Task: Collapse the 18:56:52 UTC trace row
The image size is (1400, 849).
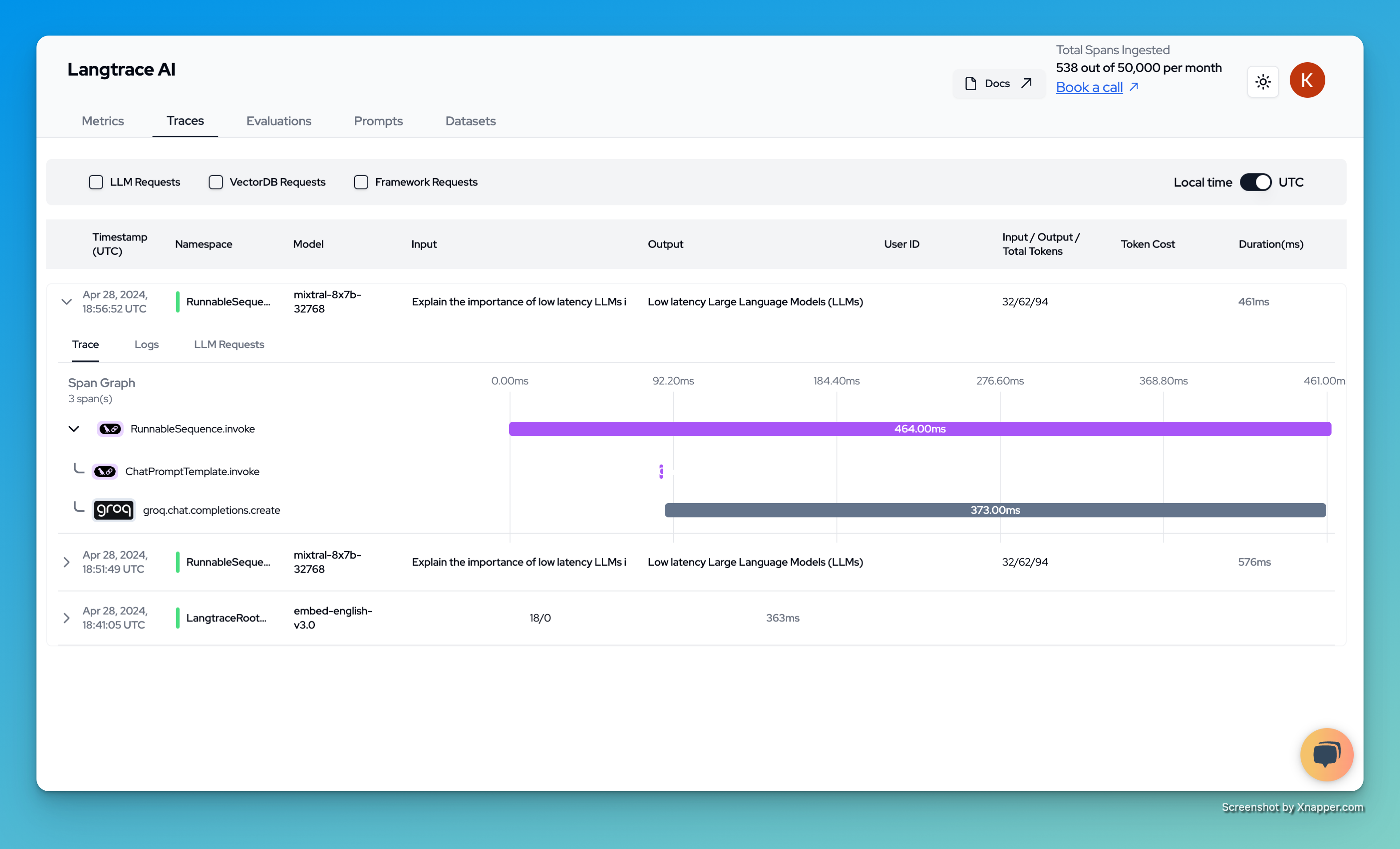Action: point(66,301)
